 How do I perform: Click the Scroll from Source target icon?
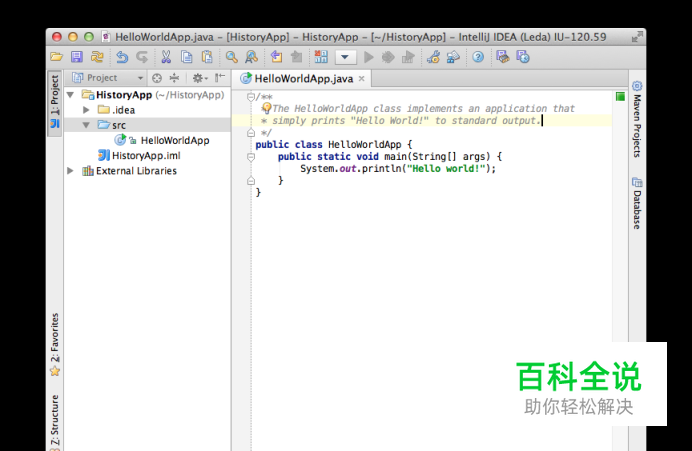point(157,78)
